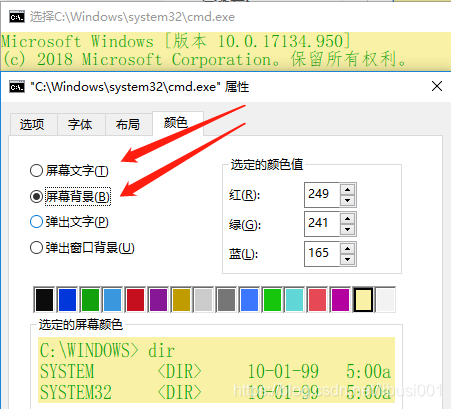The image size is (451, 409).
Task: Pick the light gray color swatch
Action: tap(204, 300)
